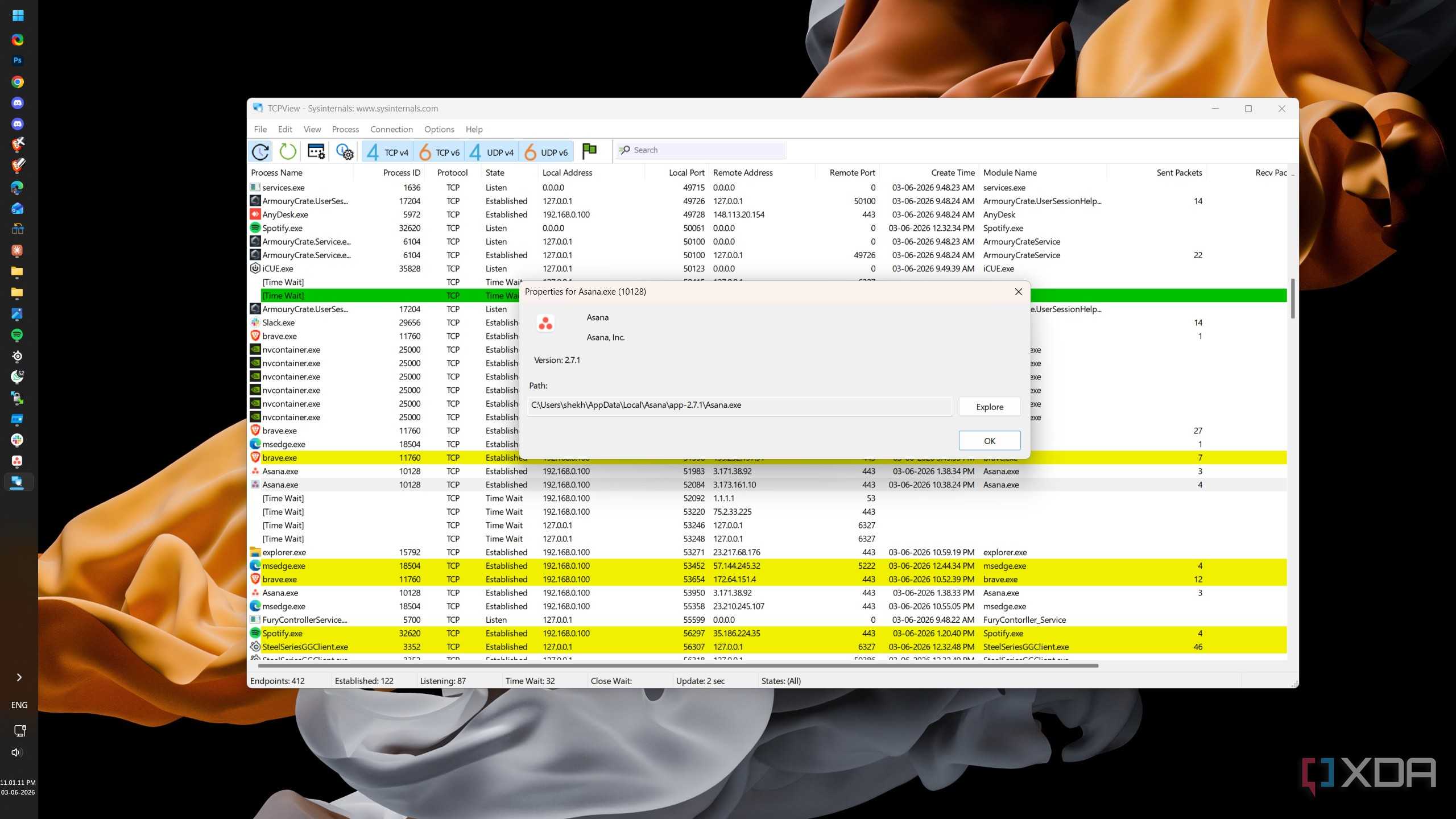The image size is (1456, 819).
Task: Click the auto-refresh clock icon in toolbar
Action: (260, 152)
